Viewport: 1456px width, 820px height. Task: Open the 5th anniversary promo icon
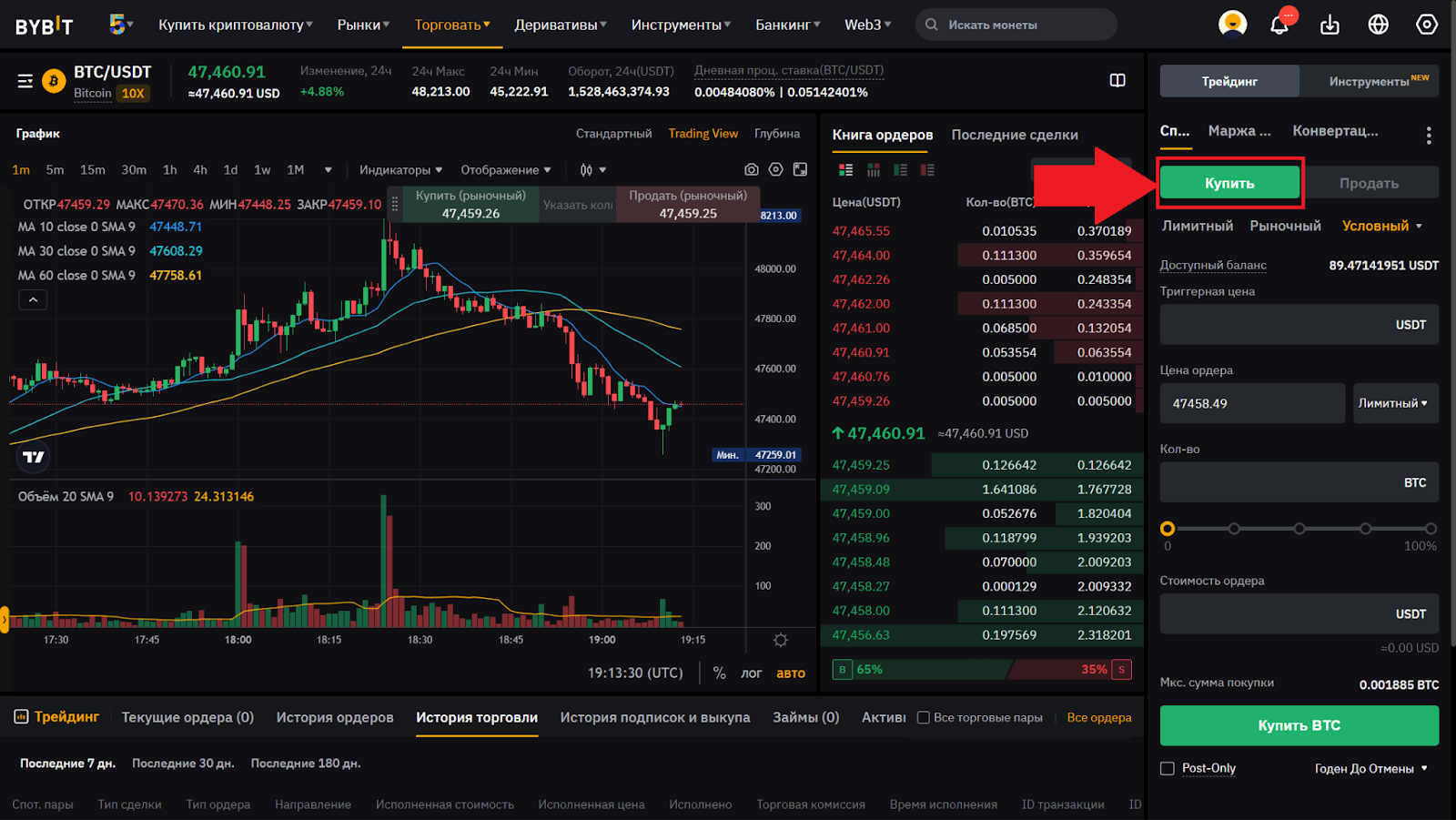117,24
